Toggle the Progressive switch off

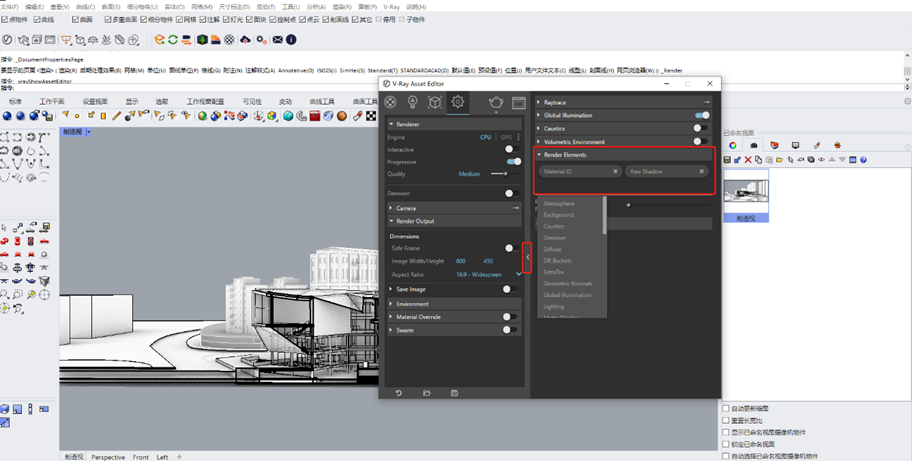coord(514,162)
